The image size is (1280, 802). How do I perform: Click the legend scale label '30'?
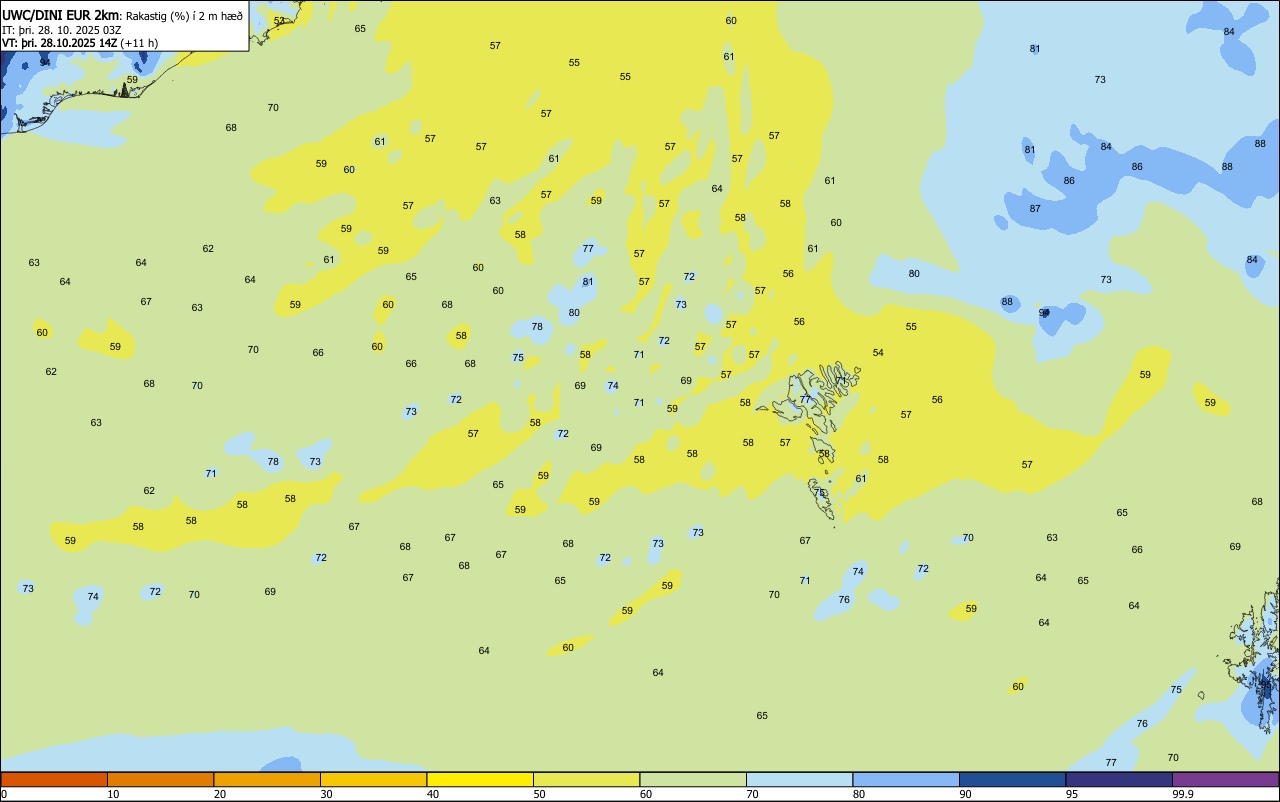326,794
